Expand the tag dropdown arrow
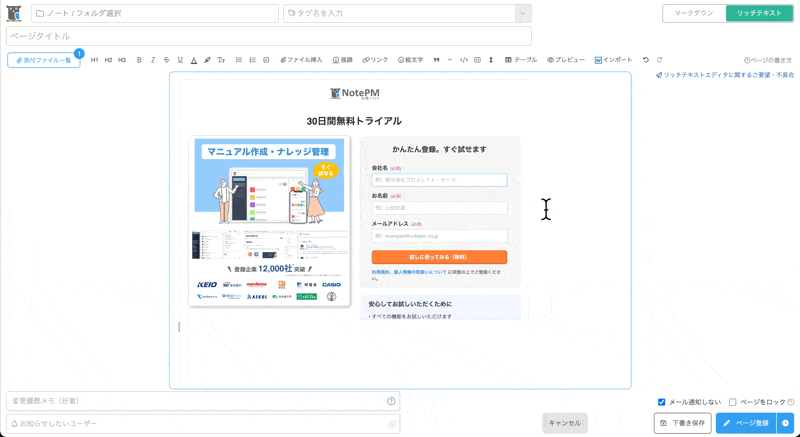The width and height of the screenshot is (800, 437). tap(523, 13)
